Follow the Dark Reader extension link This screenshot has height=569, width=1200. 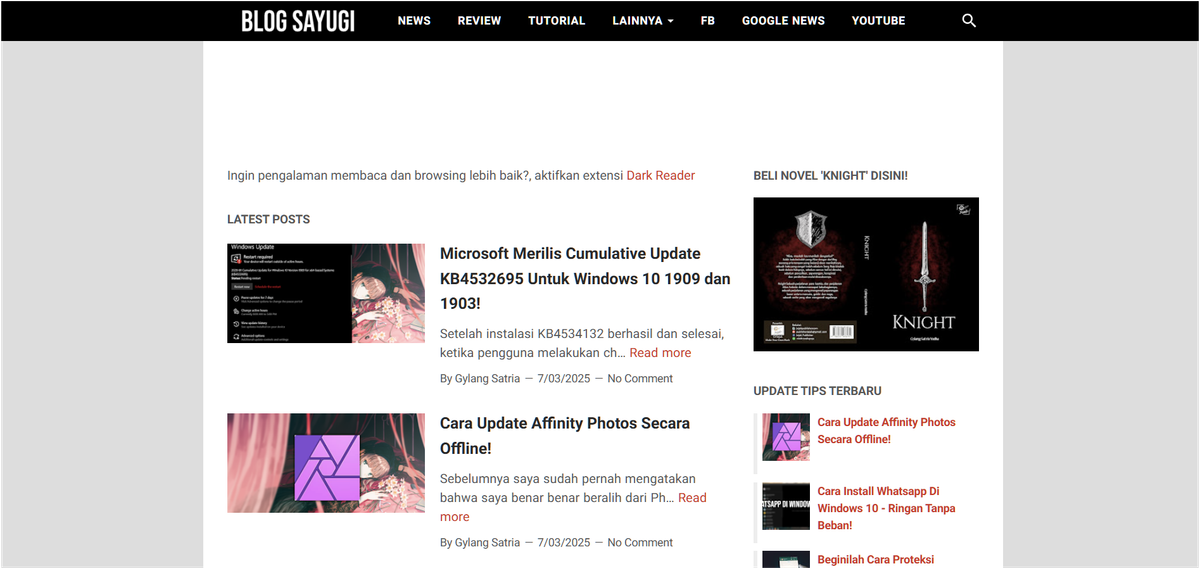click(x=660, y=175)
